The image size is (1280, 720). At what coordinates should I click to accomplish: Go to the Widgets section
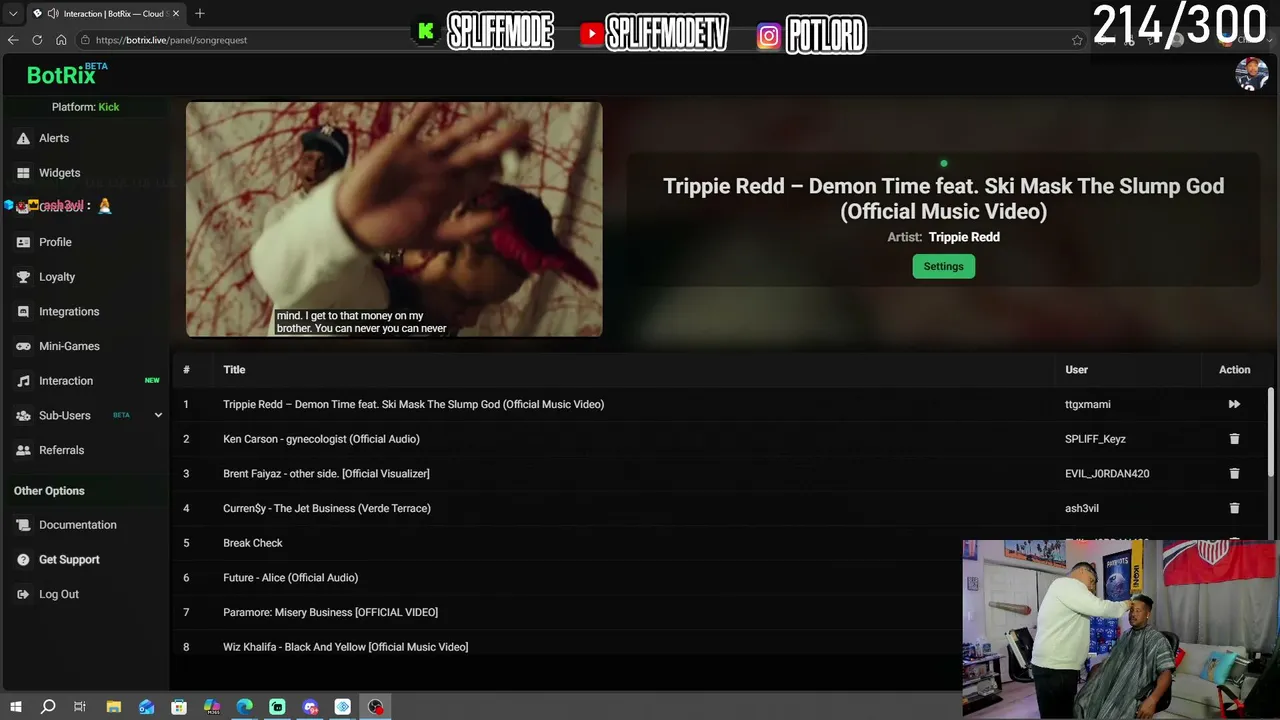pos(60,173)
